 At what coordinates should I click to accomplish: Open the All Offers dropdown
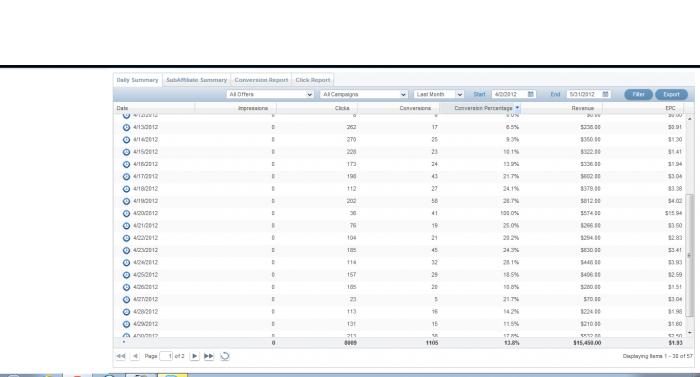(x=270, y=94)
